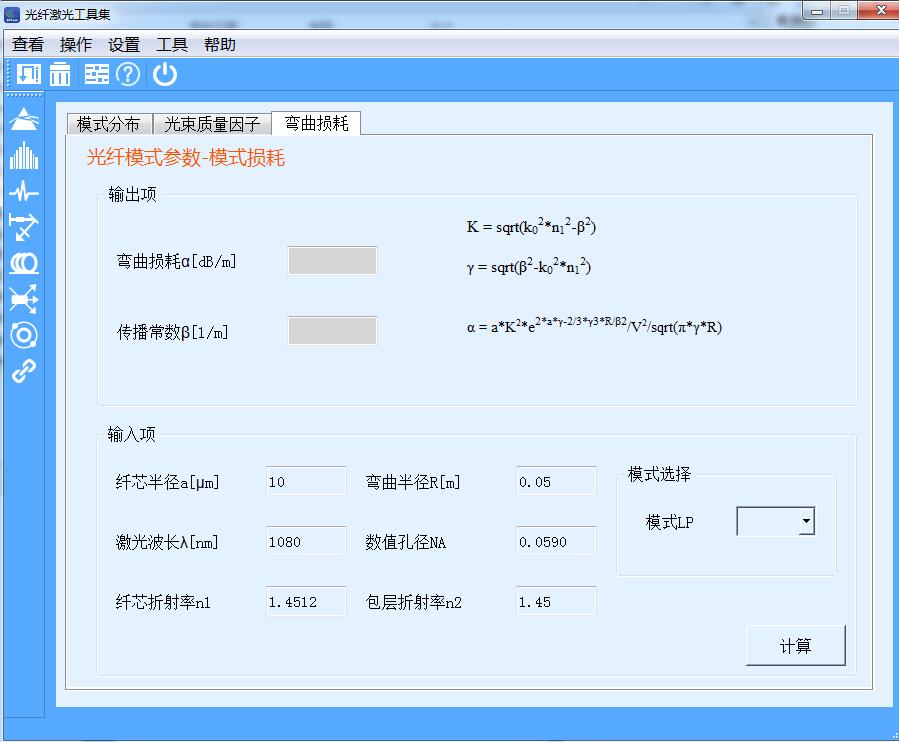Screen dimensions: 899x742
Task: Click the 激光波长λ input field
Action: pyautogui.click(x=306, y=541)
